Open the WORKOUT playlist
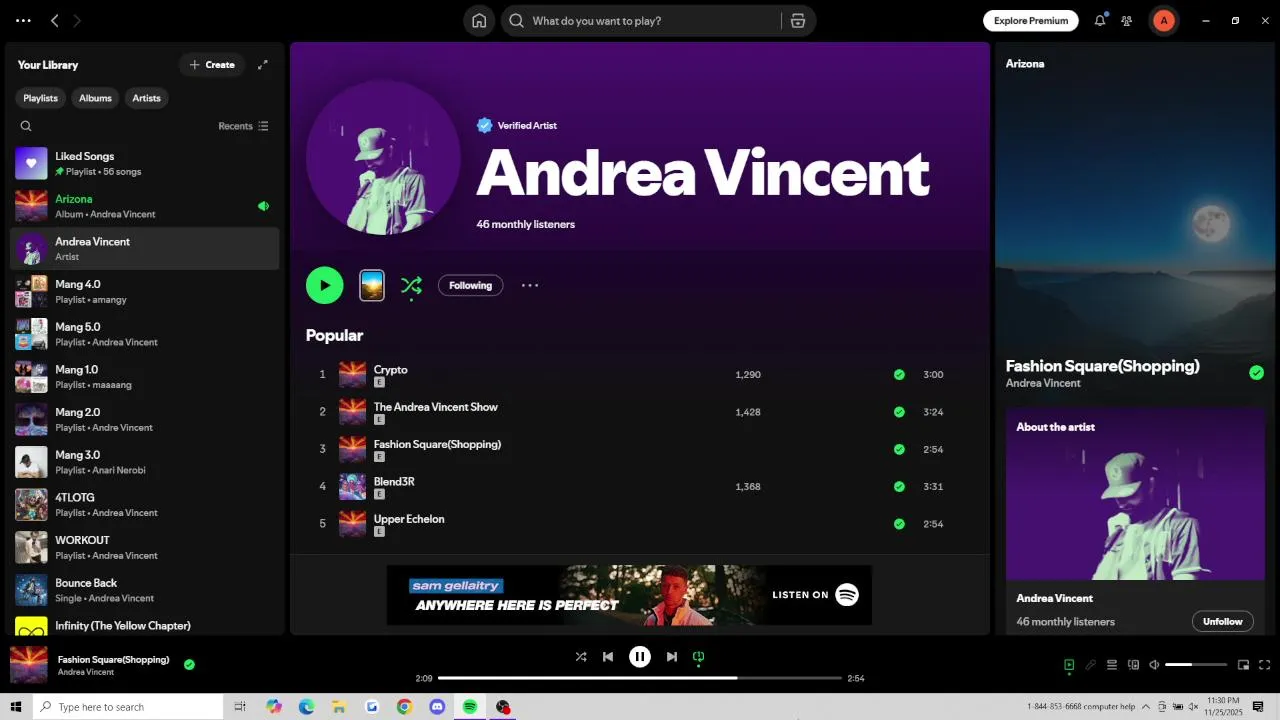This screenshot has height=720, width=1280. coord(145,547)
